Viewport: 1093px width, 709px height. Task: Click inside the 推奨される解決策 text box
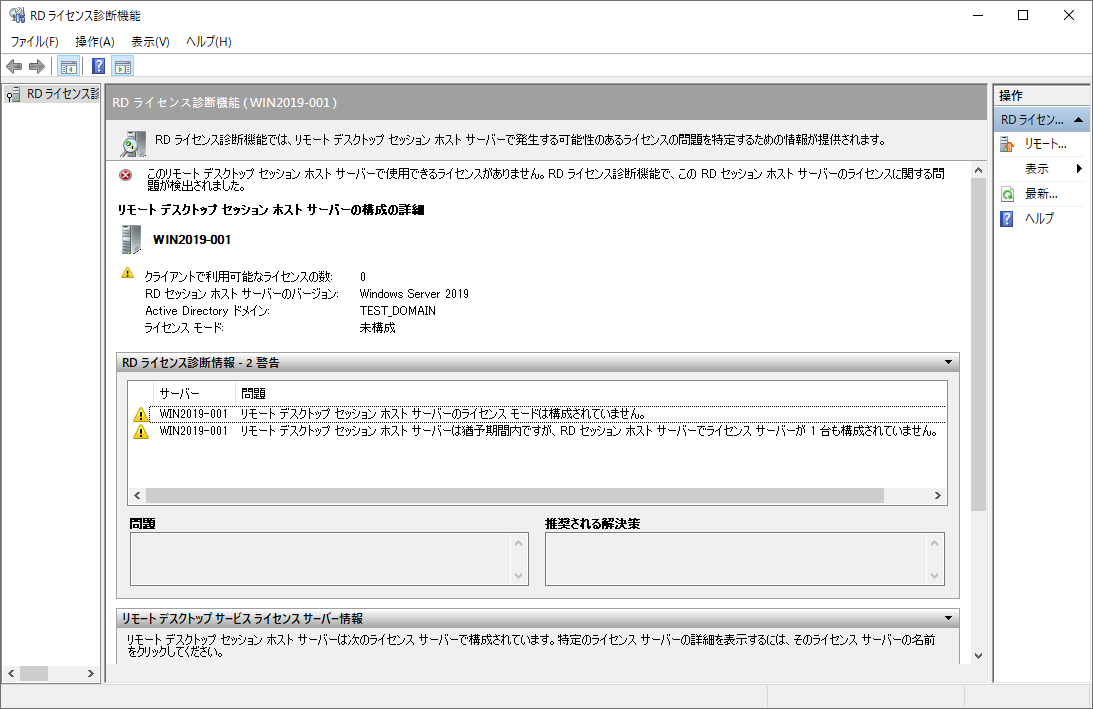(736, 558)
